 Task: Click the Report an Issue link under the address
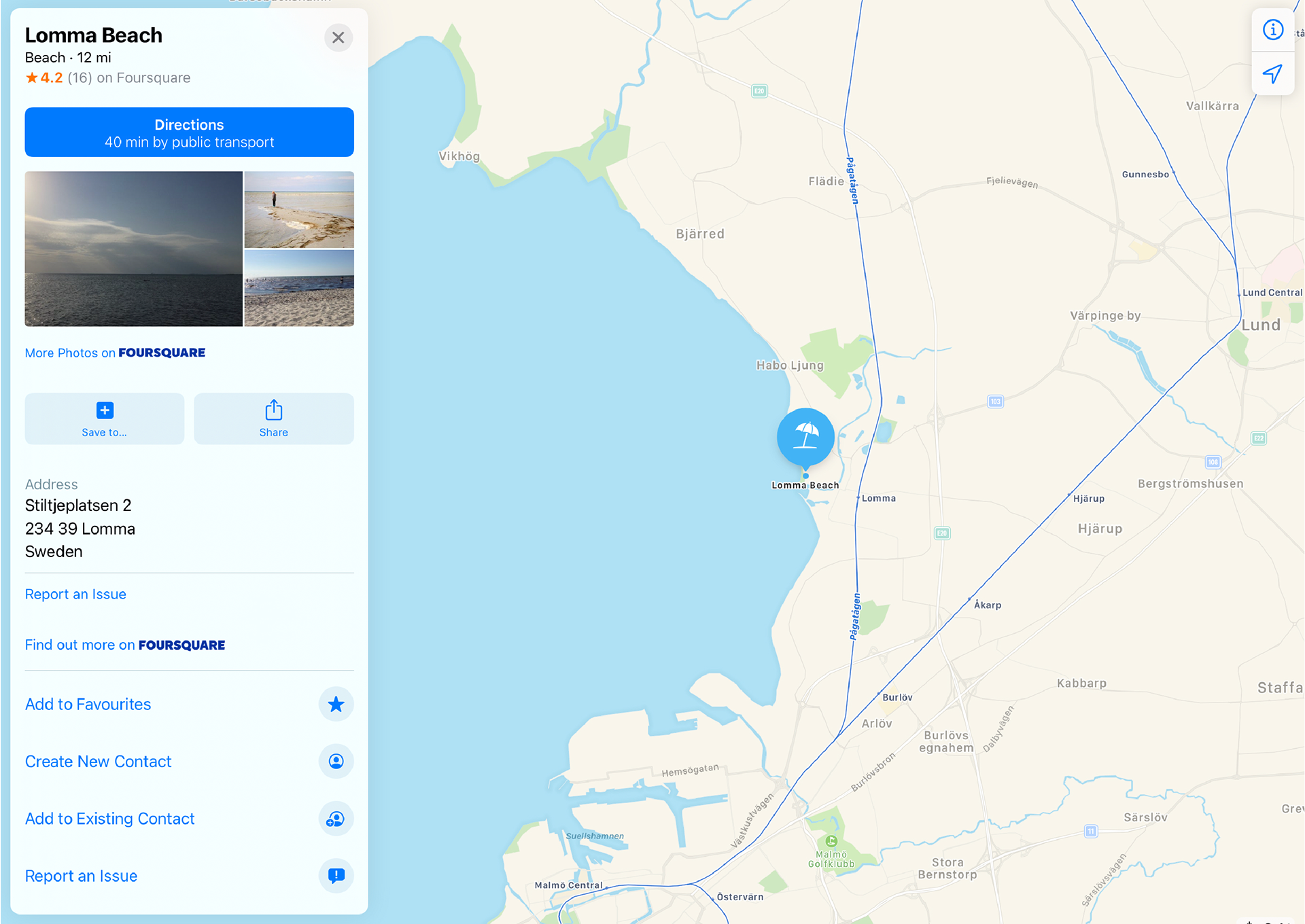tap(75, 594)
